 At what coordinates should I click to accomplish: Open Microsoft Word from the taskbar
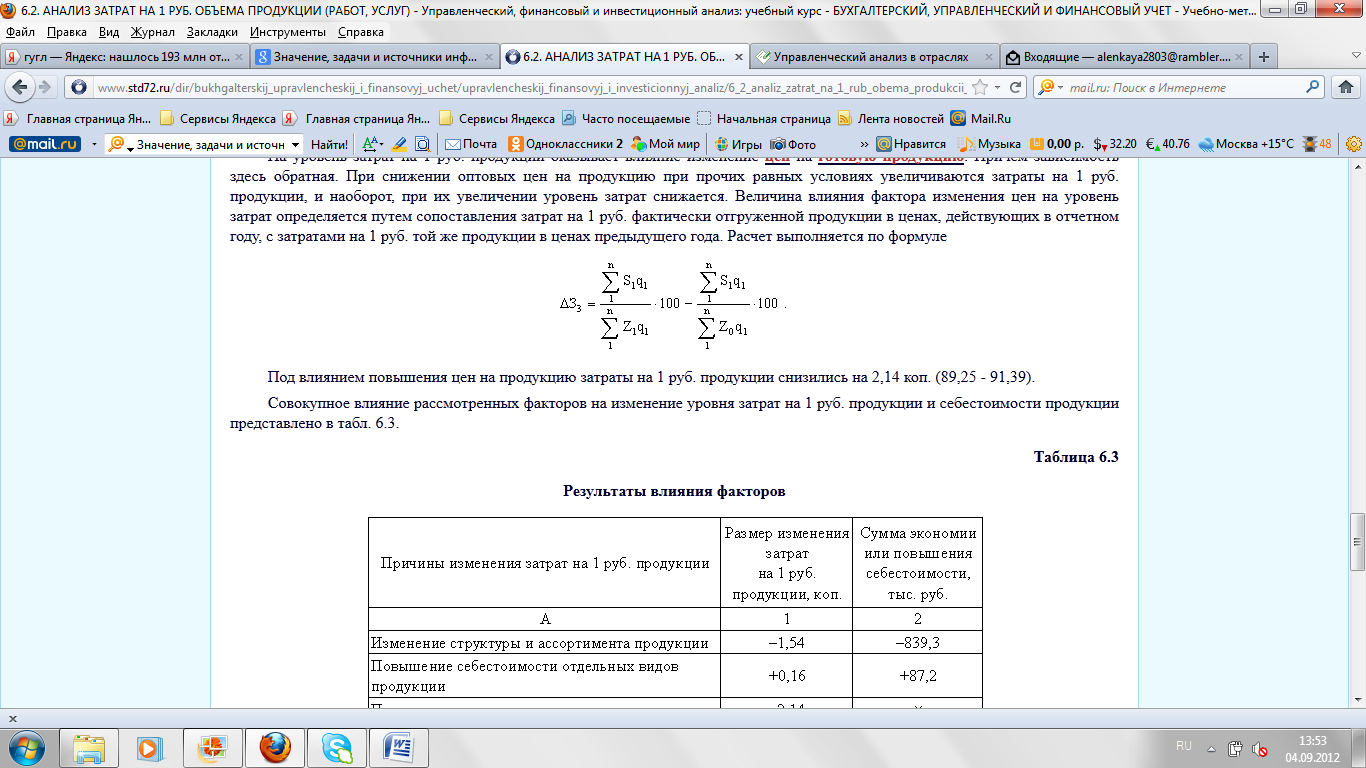pyautogui.click(x=399, y=747)
